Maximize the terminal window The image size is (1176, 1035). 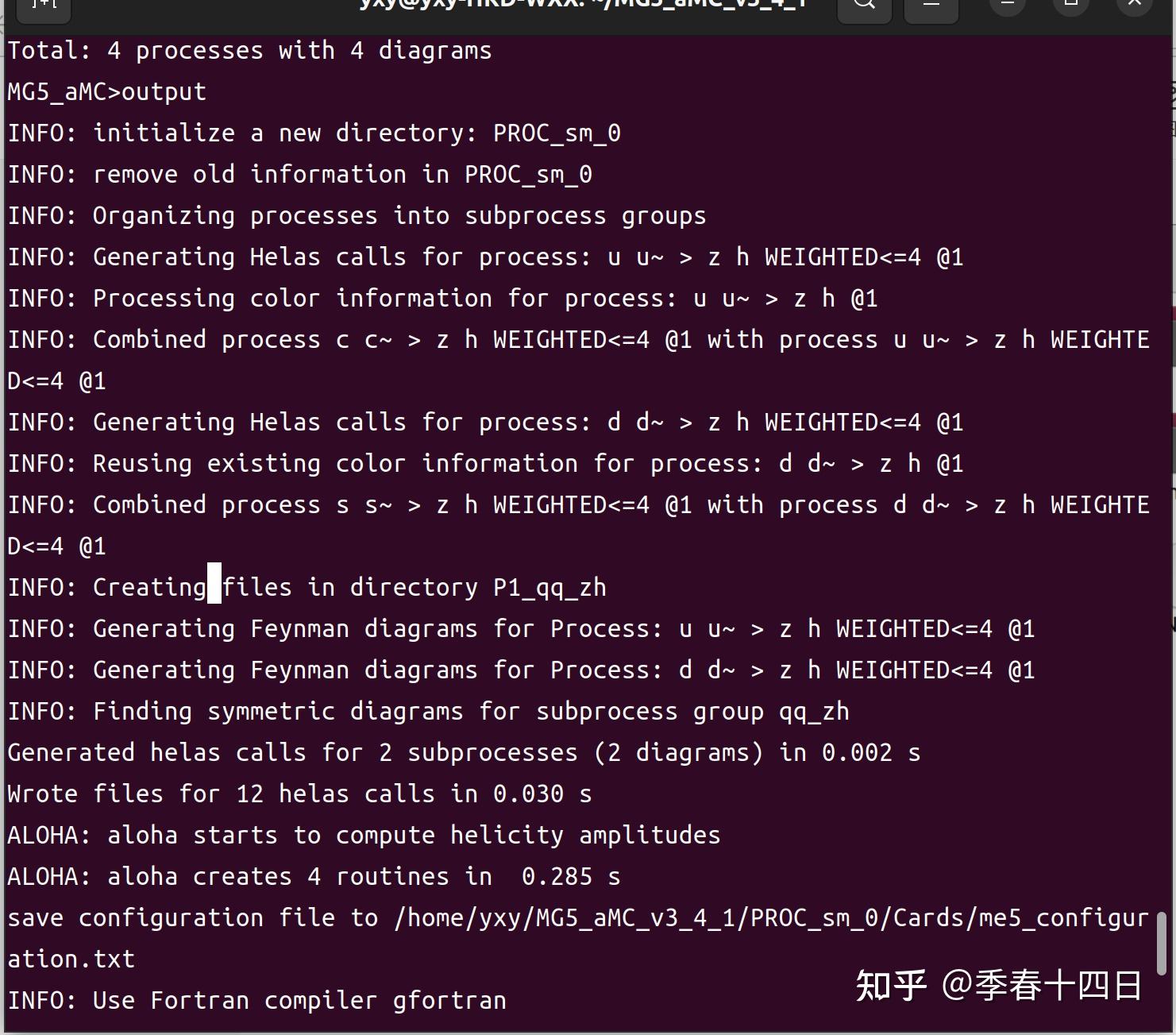[1070, 5]
